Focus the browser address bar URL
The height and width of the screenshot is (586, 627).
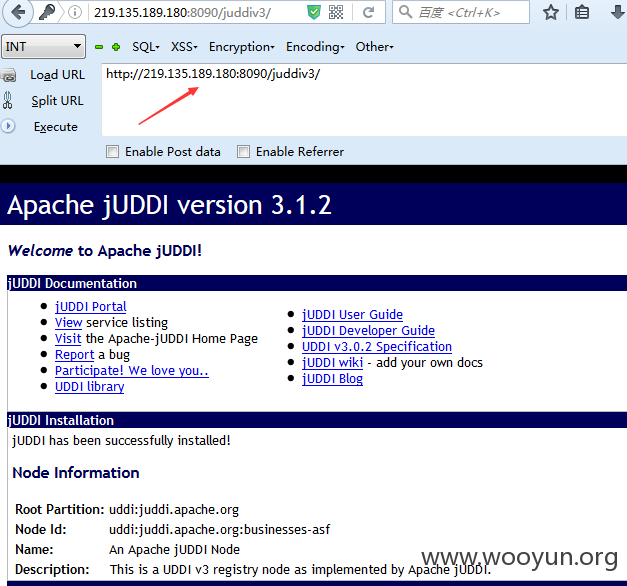[x=182, y=12]
